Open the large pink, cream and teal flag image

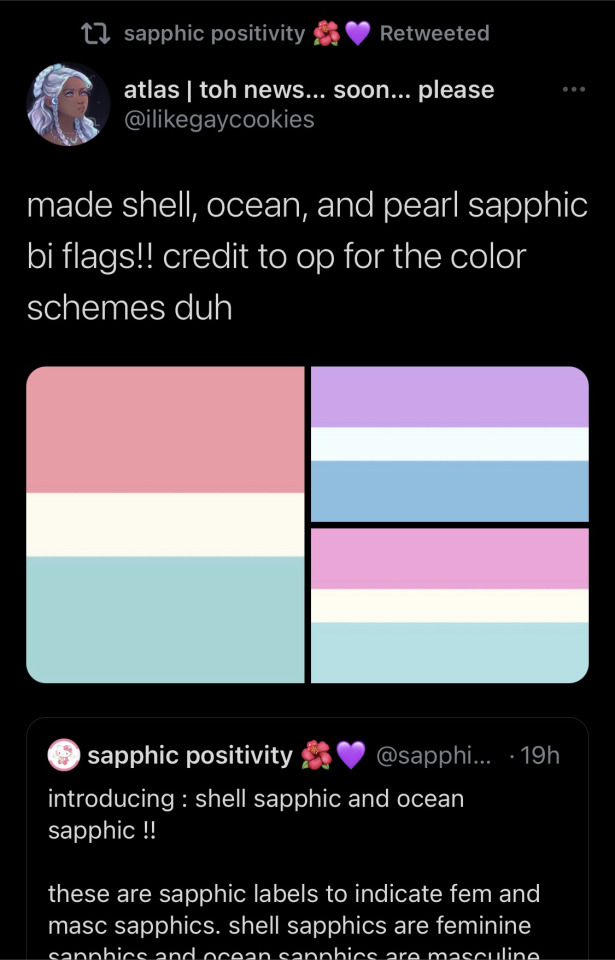click(x=165, y=525)
